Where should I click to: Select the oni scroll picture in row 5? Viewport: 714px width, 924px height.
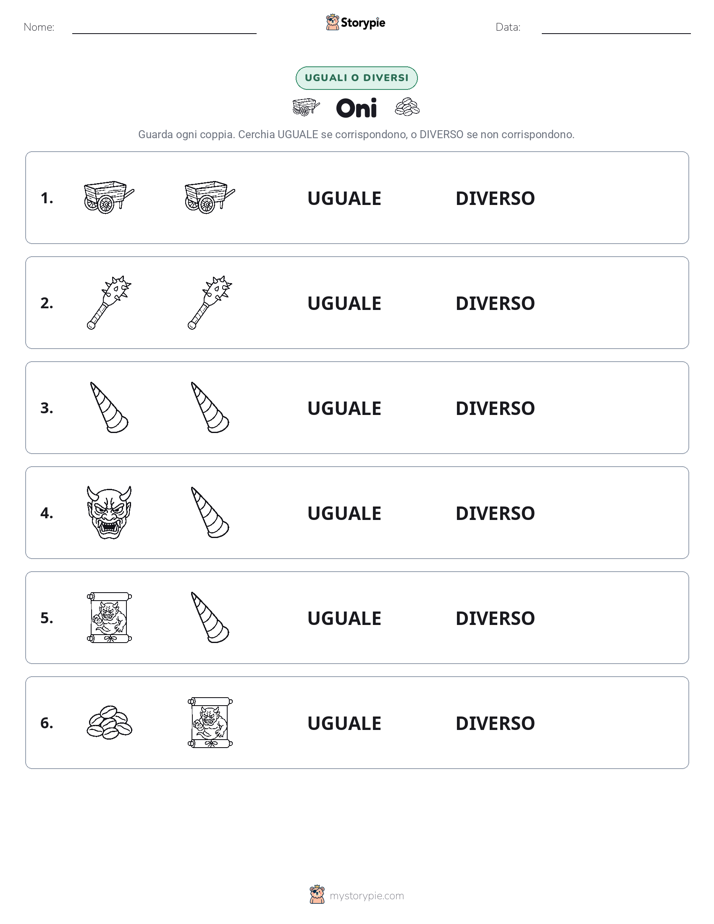(x=109, y=618)
